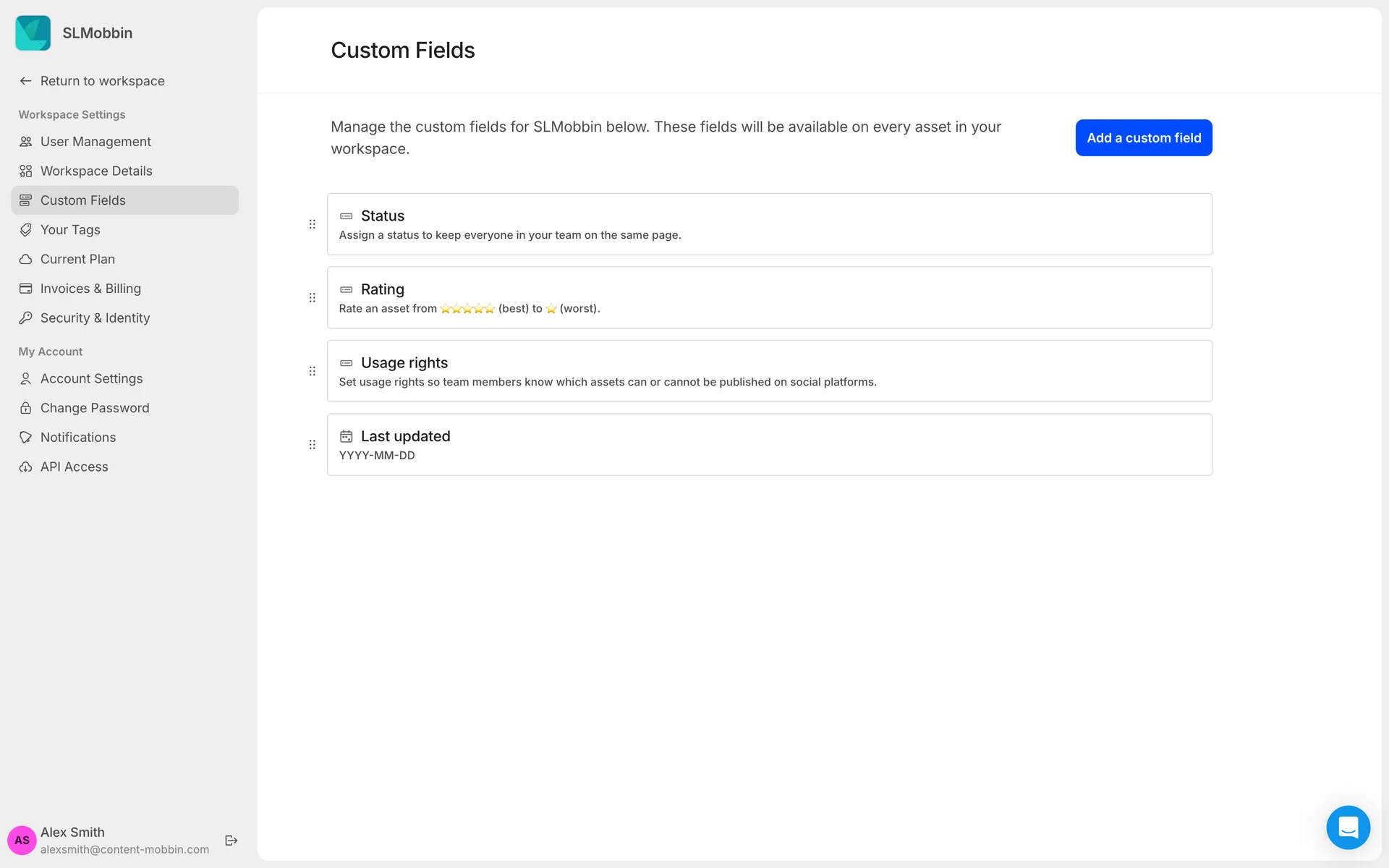This screenshot has width=1389, height=868.
Task: Open User Management settings
Action: 95,142
